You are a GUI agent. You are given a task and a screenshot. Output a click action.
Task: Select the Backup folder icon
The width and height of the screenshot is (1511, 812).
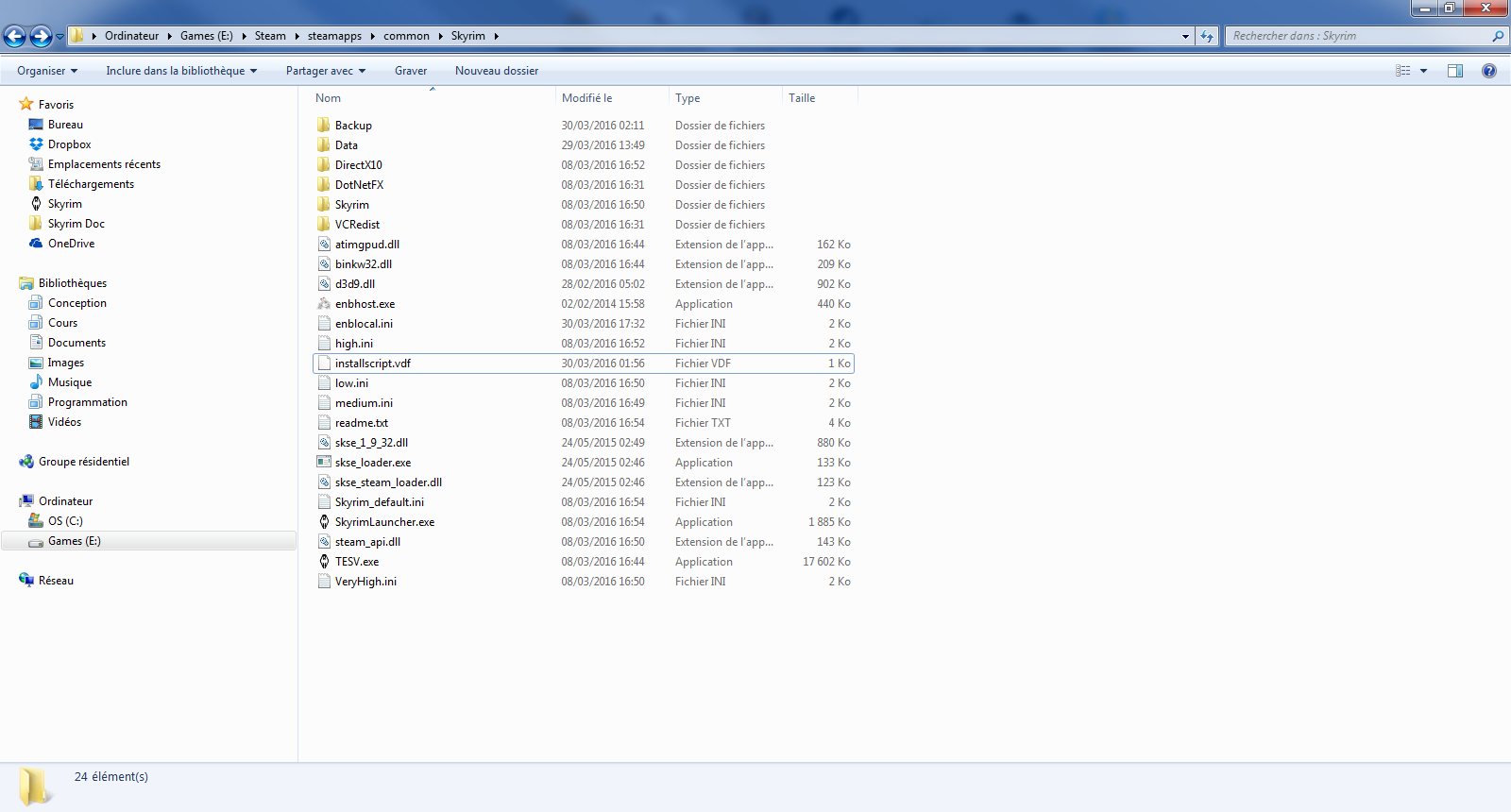coord(324,125)
